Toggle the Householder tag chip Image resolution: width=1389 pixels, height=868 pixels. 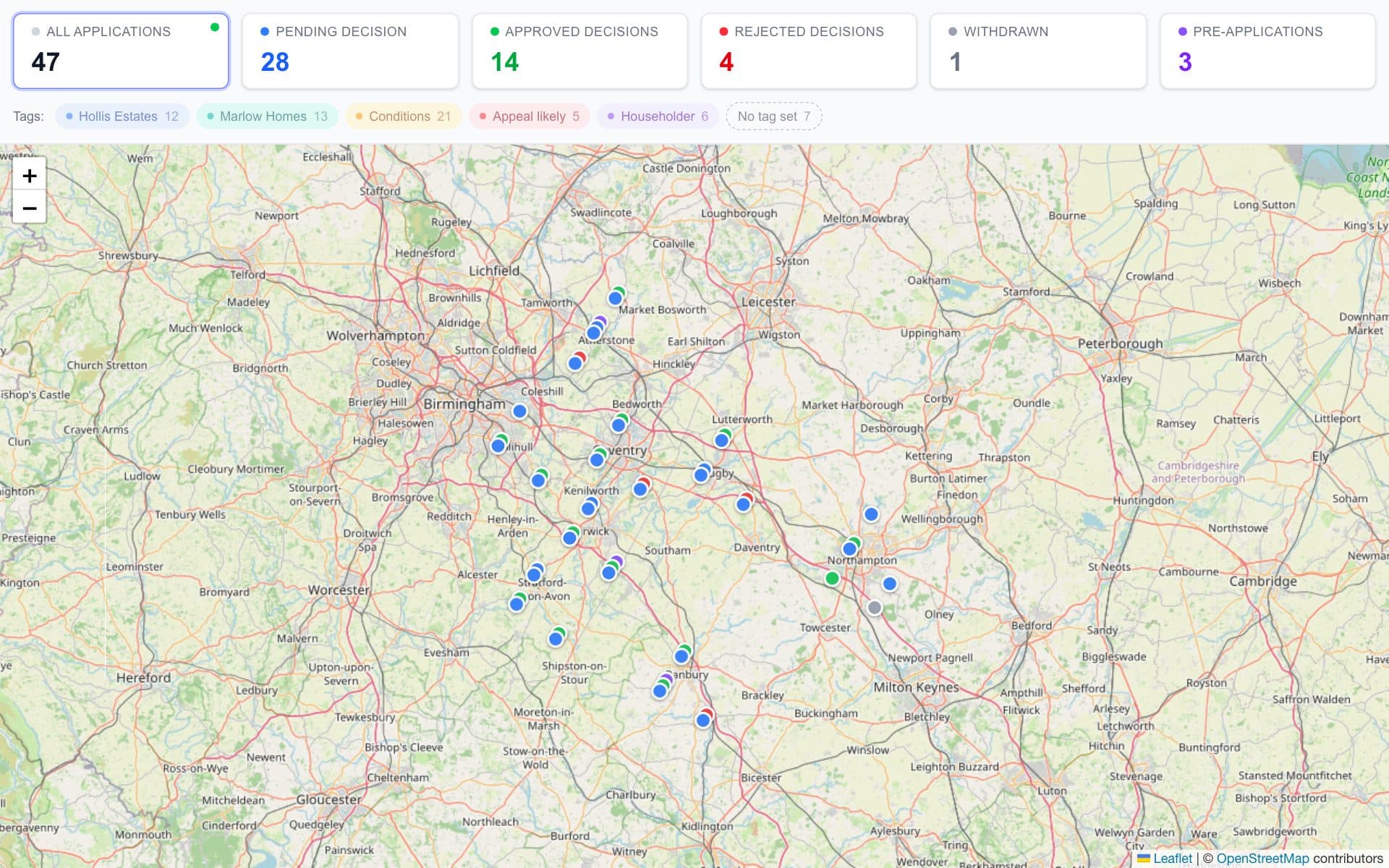coord(658,116)
